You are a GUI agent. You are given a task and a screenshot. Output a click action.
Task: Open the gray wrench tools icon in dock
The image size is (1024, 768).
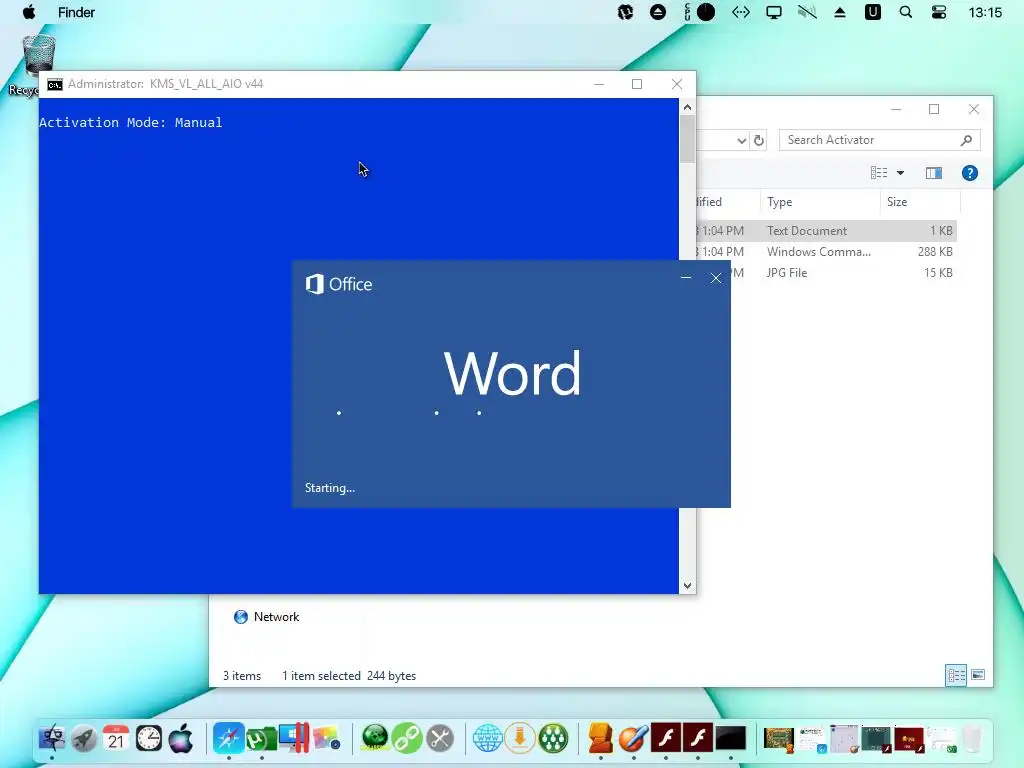(x=440, y=739)
